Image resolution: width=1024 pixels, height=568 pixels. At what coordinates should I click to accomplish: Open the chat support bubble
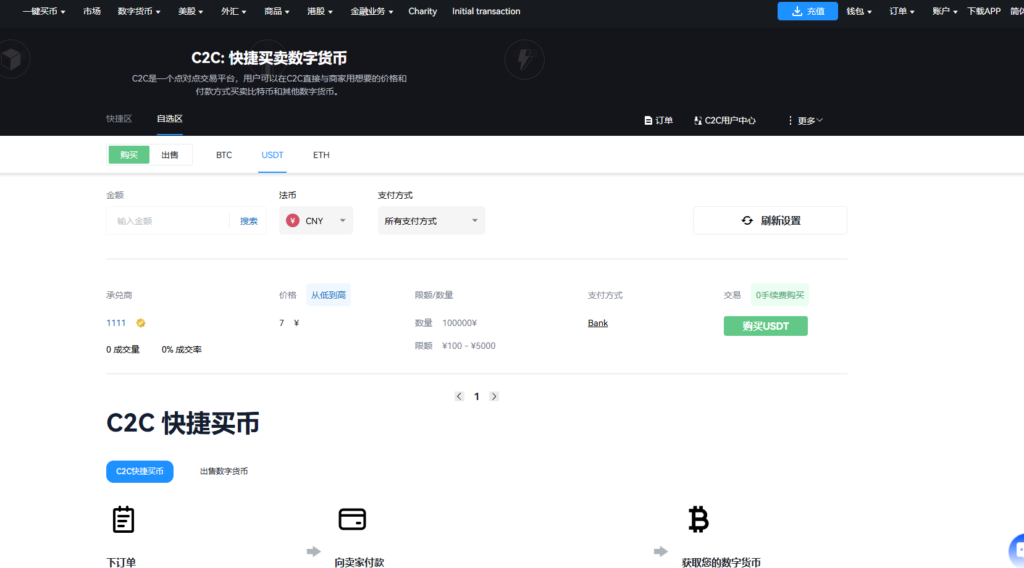click(1017, 550)
